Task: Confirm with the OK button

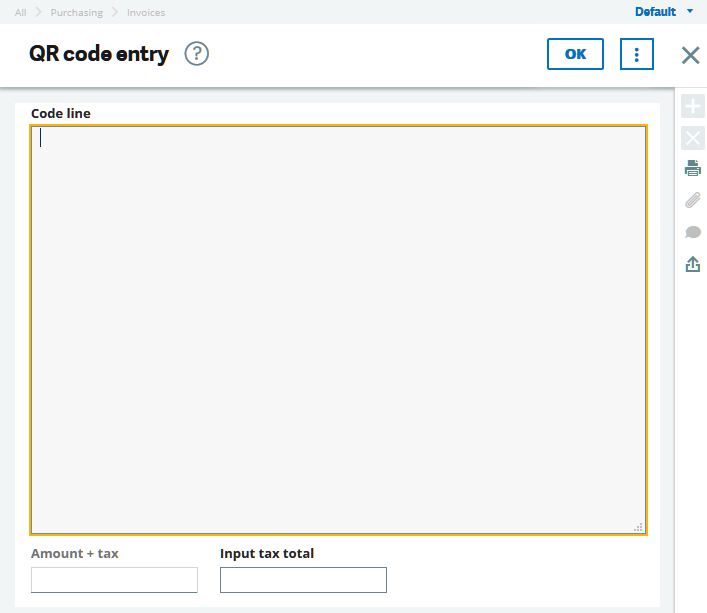Action: 575,54
